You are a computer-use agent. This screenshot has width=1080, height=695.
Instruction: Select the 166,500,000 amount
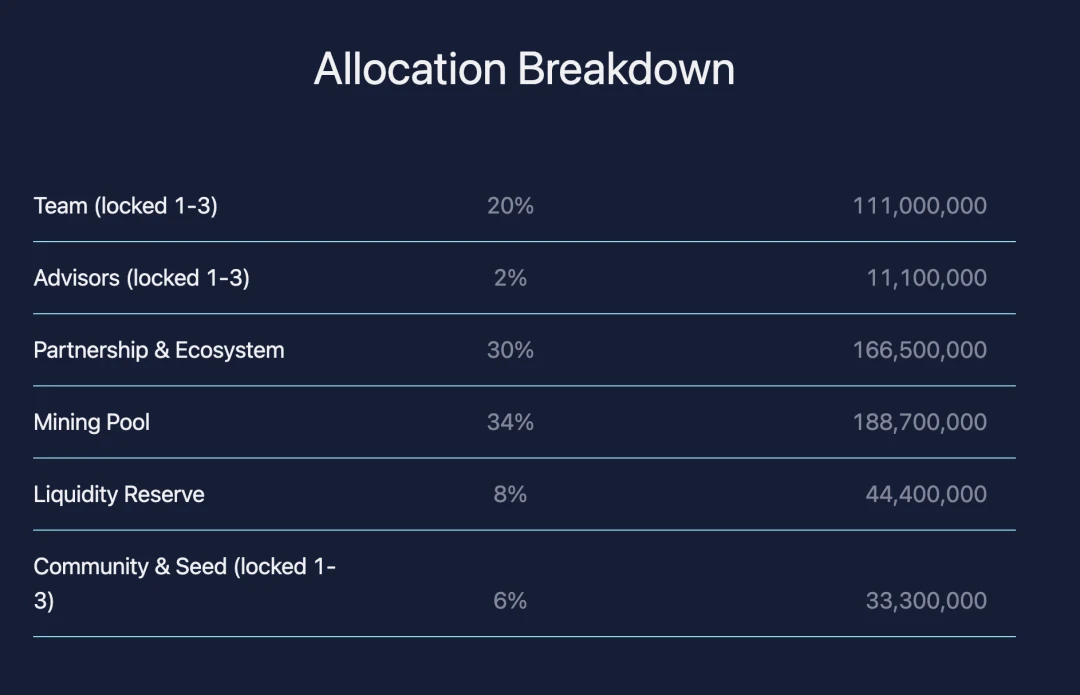(x=920, y=351)
